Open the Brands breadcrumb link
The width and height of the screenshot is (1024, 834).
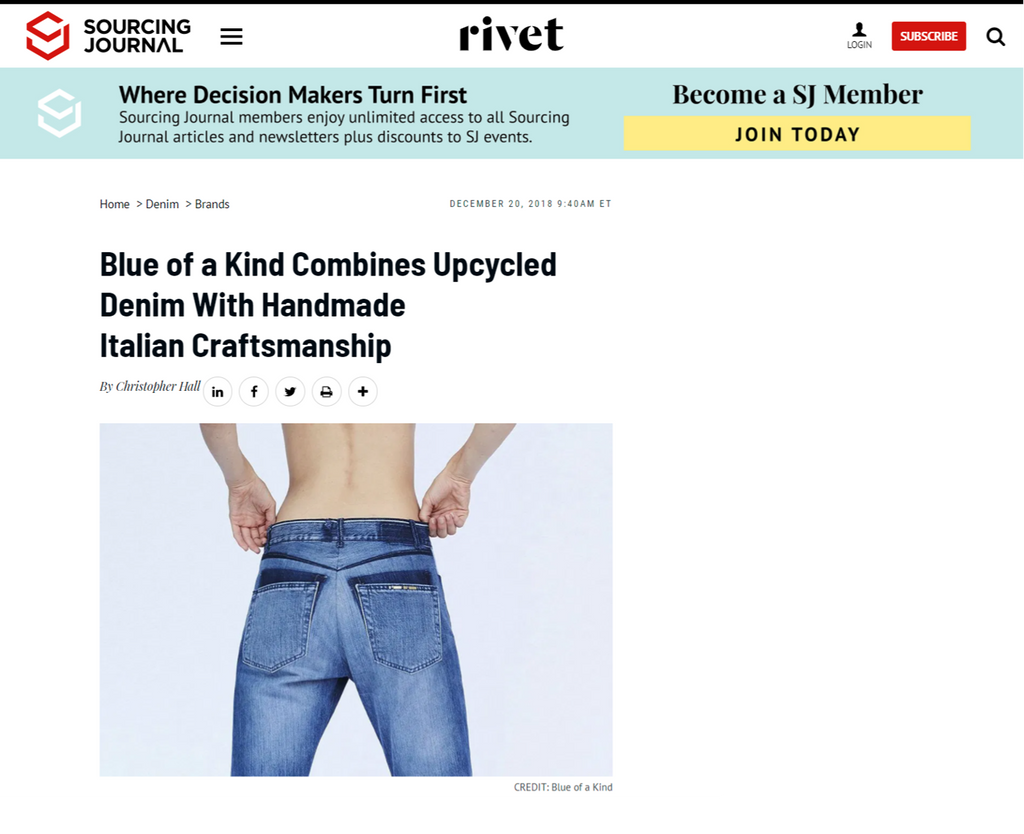point(212,204)
